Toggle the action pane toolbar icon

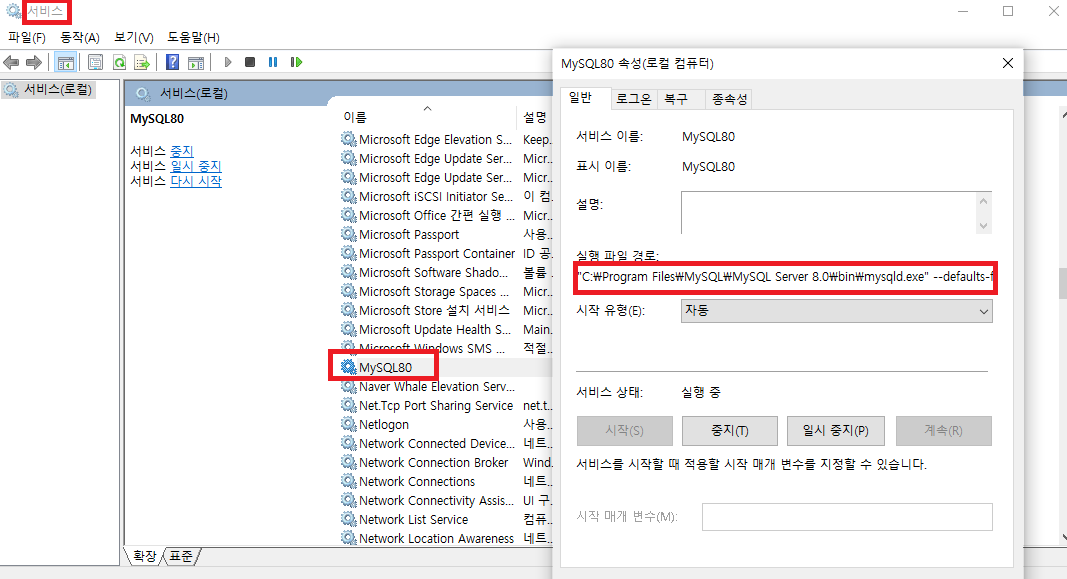pyautogui.click(x=196, y=63)
